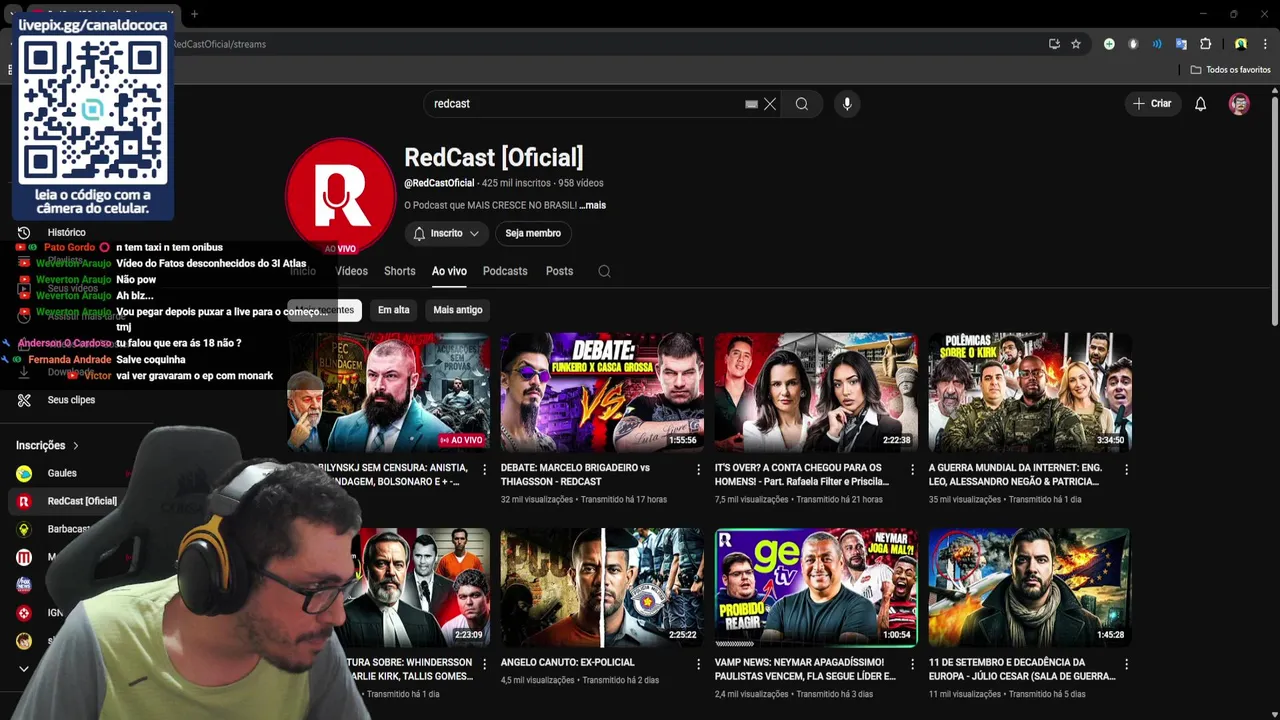Open the Angelo Canuto: Ex-Policial title
The width and height of the screenshot is (1280, 720).
coord(567,662)
